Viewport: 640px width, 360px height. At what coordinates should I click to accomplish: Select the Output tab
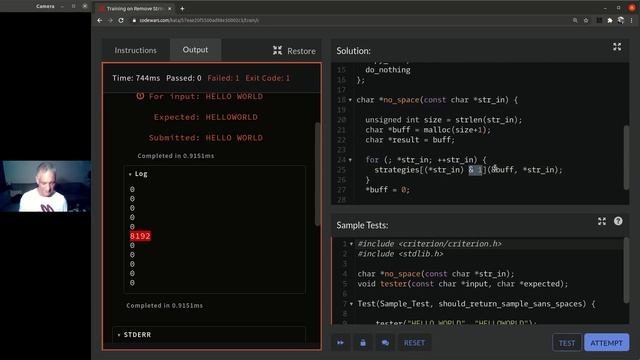pyautogui.click(x=195, y=50)
